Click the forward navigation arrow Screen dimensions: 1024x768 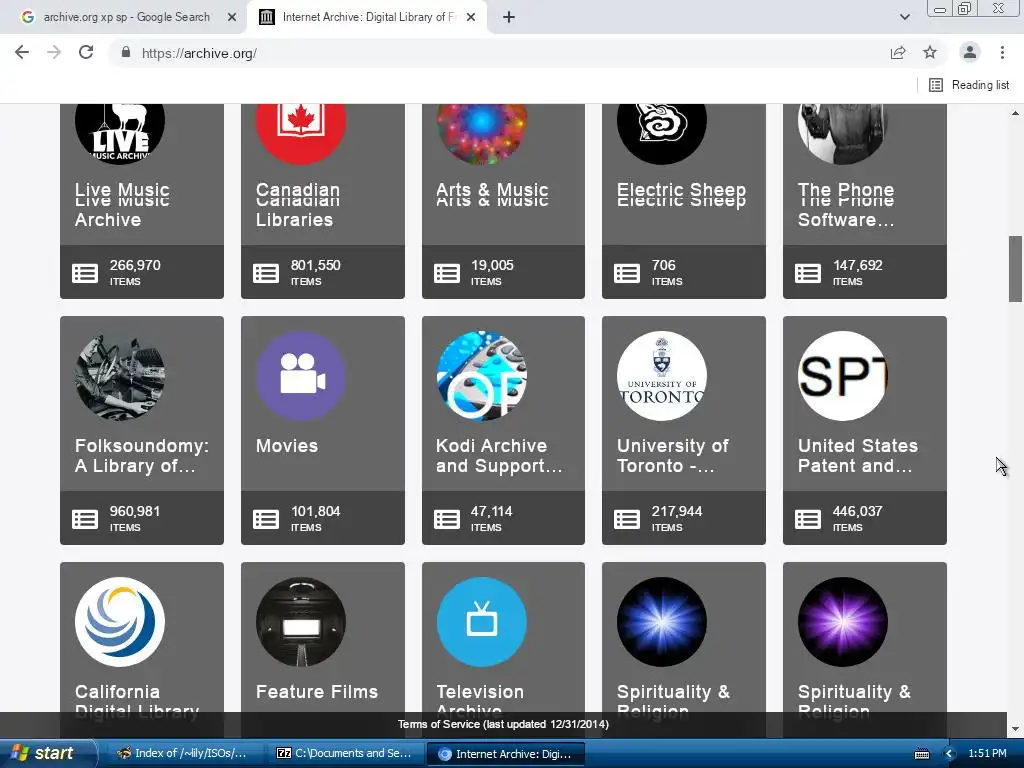[x=54, y=53]
